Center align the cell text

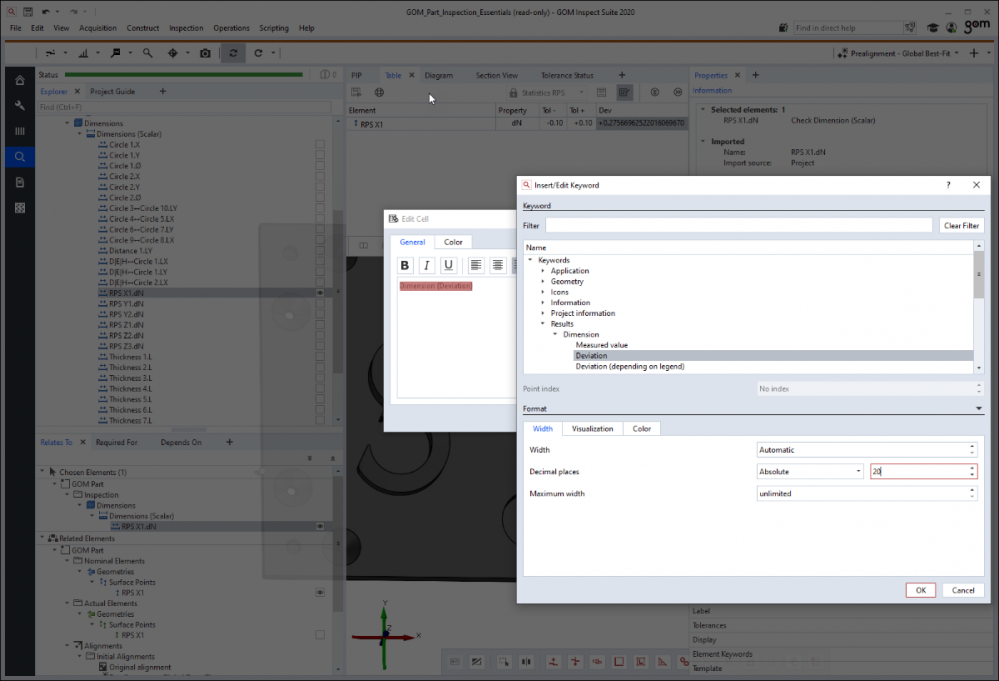click(x=497, y=265)
